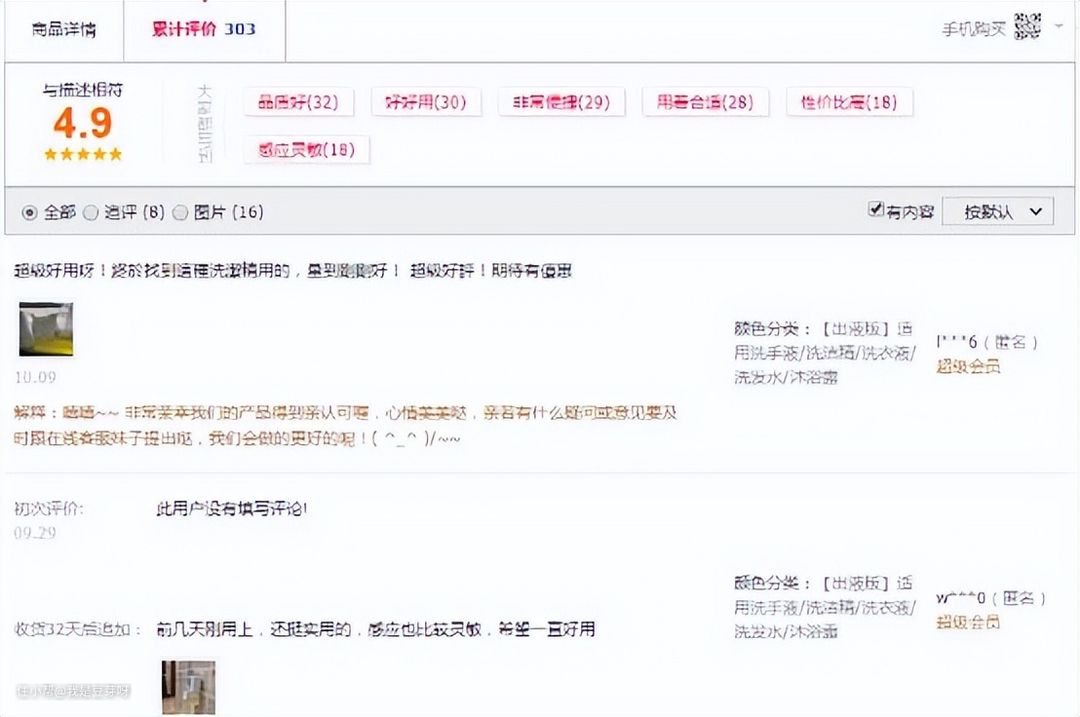Viewport: 1080px width, 717px height.
Task: Uncheck the 有内容 checkbox
Action: coord(876,211)
